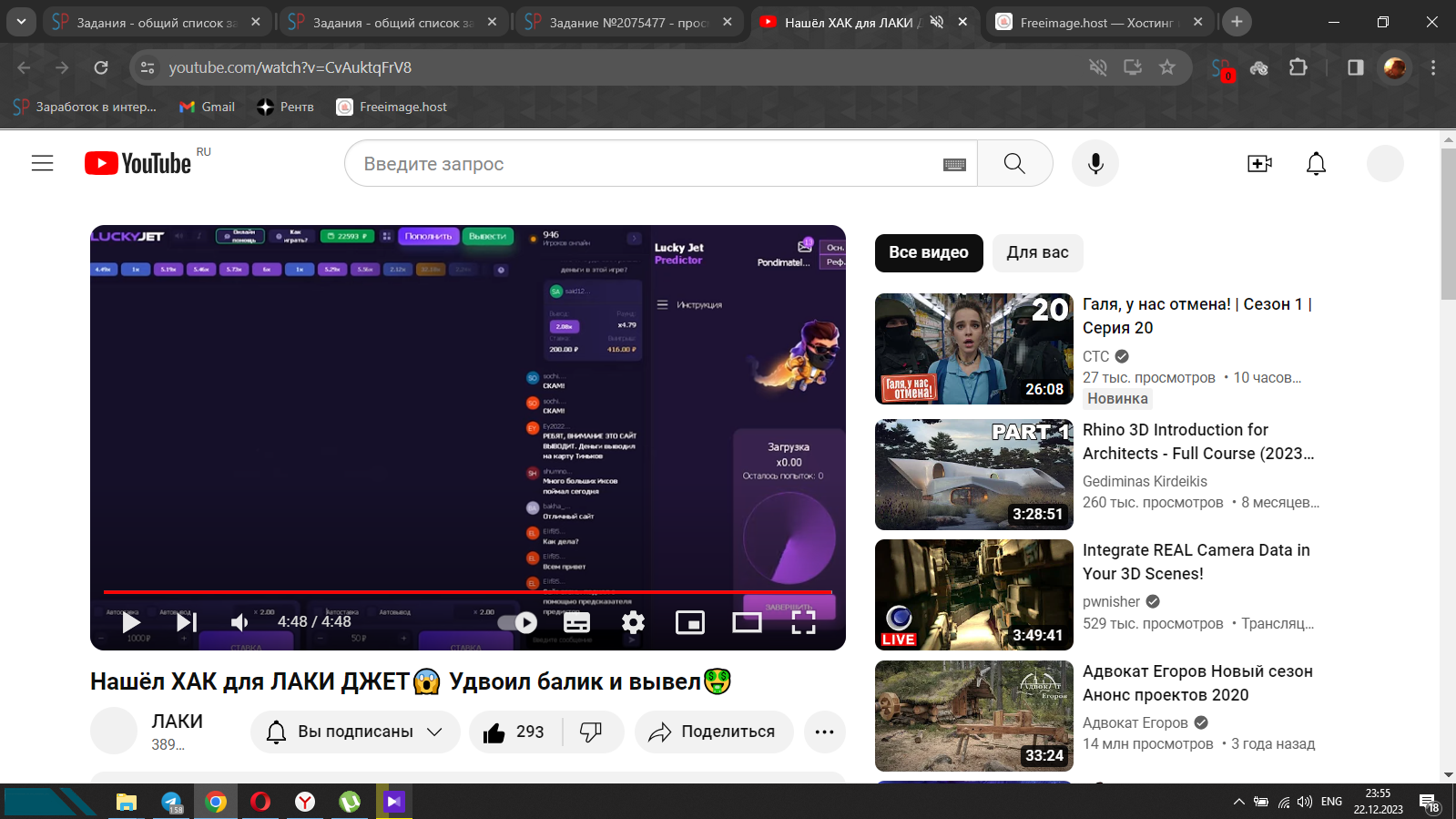
Task: Bookmark this page with the star
Action: point(1167,67)
